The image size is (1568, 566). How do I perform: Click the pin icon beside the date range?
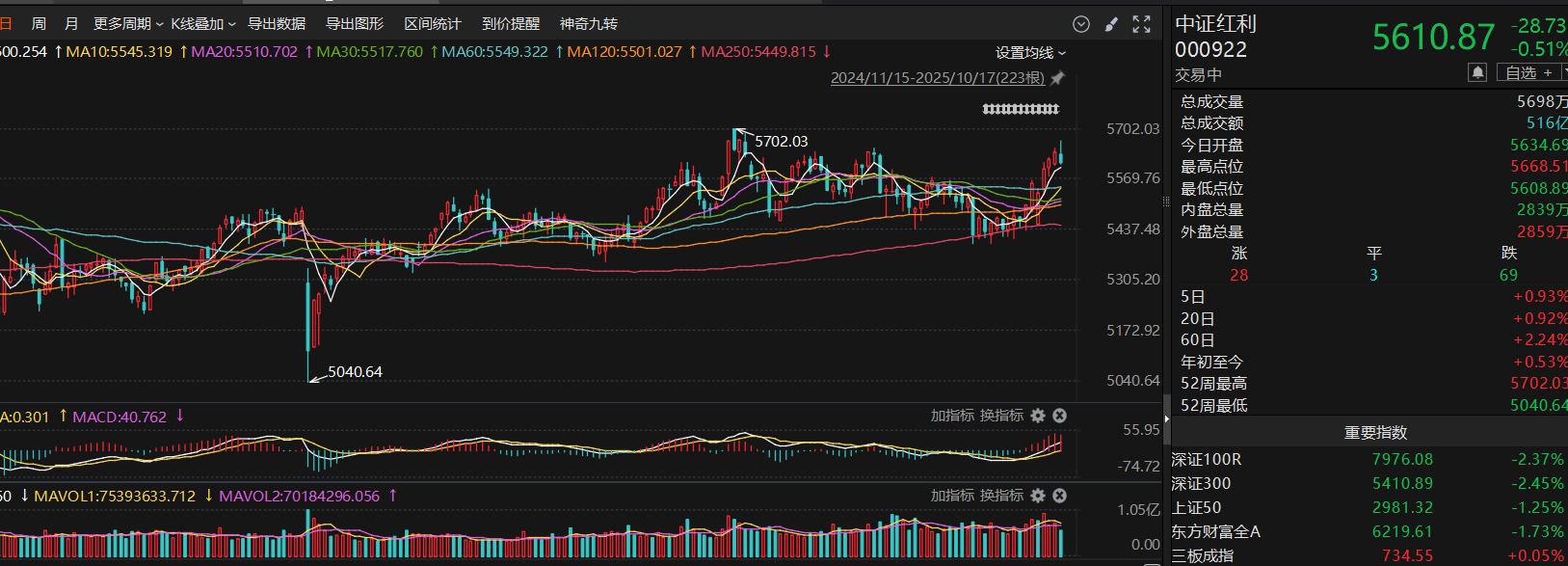(x=1057, y=78)
